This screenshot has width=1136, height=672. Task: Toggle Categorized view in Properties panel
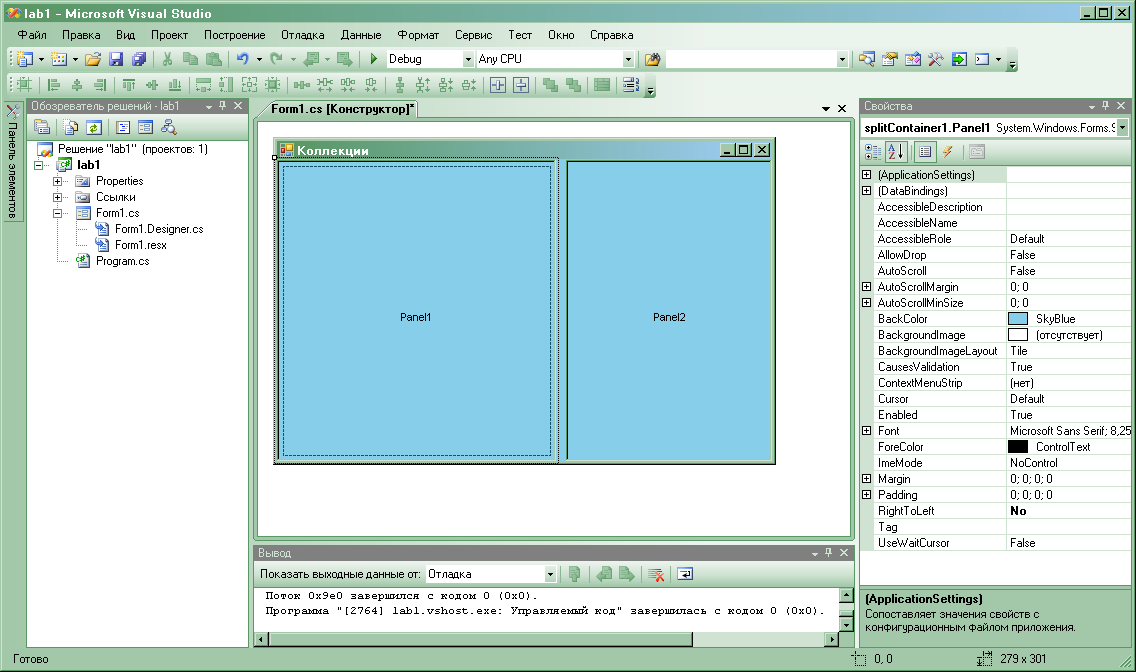tap(873, 152)
